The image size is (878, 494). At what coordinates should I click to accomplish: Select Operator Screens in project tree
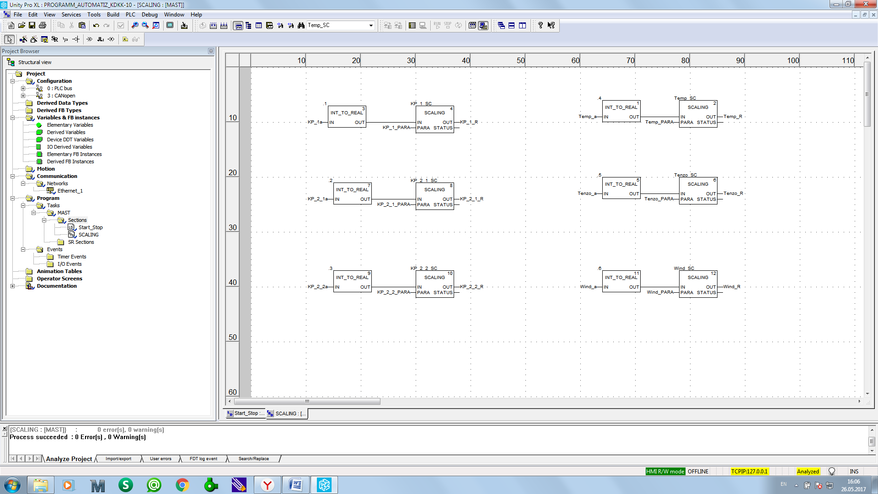(59, 279)
